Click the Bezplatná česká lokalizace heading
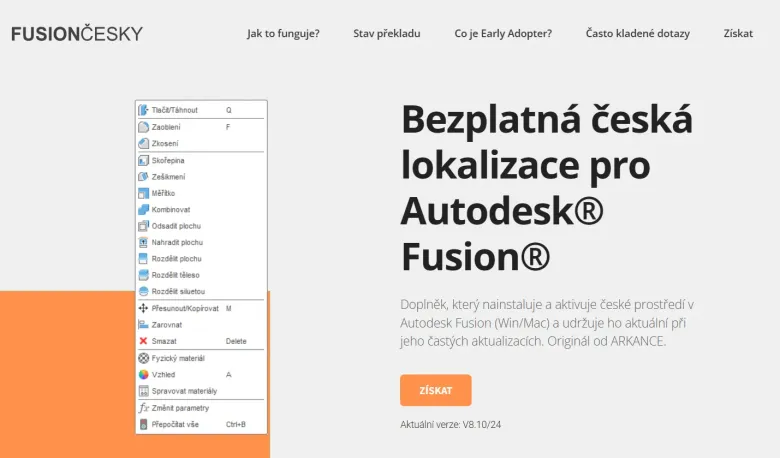This screenshot has height=458, width=780. 547,187
